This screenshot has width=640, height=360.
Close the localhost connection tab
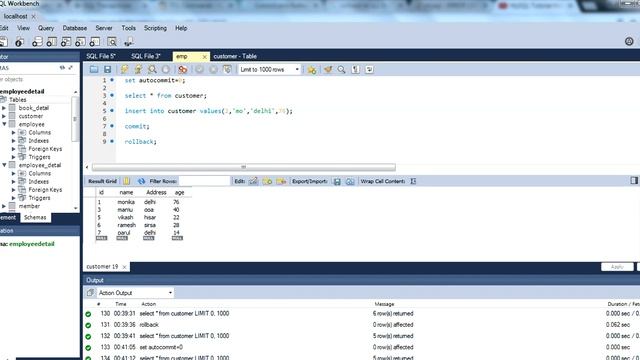(x=33, y=16)
